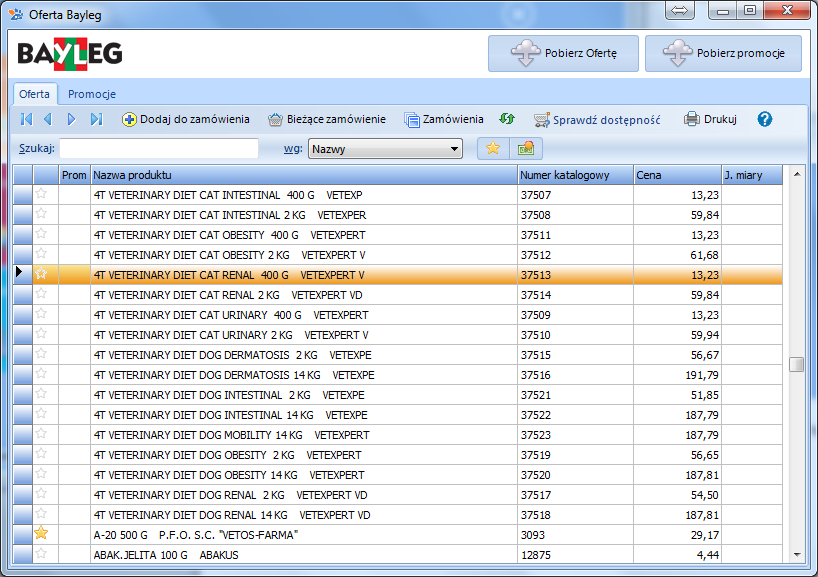Click the Prom column header
The height and width of the screenshot is (577, 818).
[74, 175]
